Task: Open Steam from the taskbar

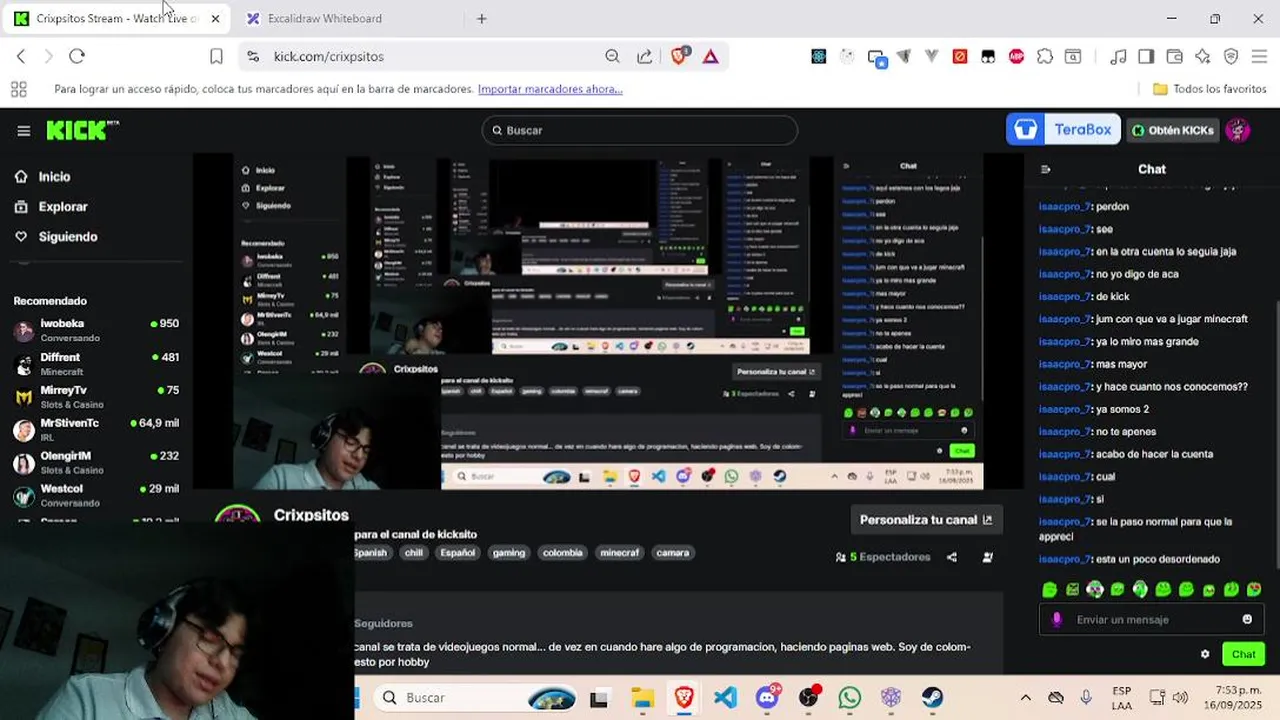Action: point(932,697)
